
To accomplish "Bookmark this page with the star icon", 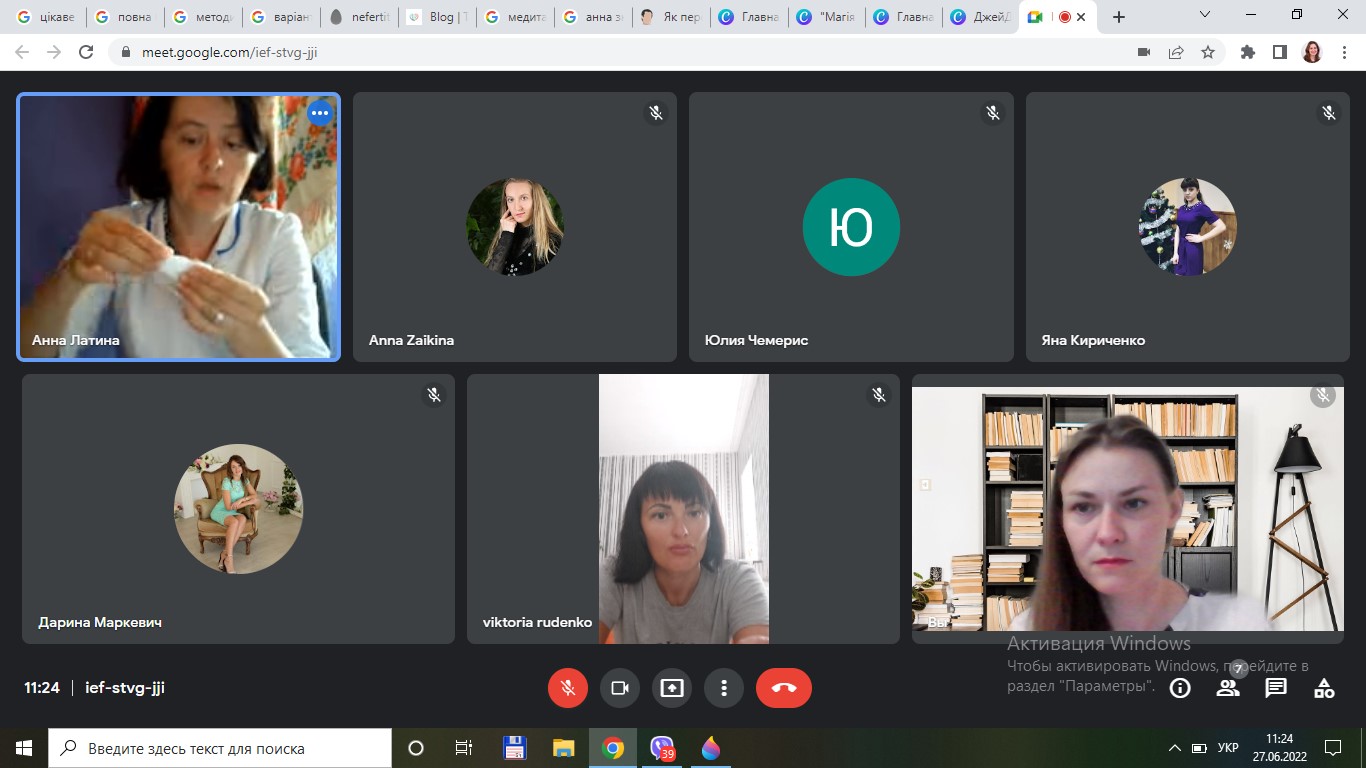I will point(1208,52).
